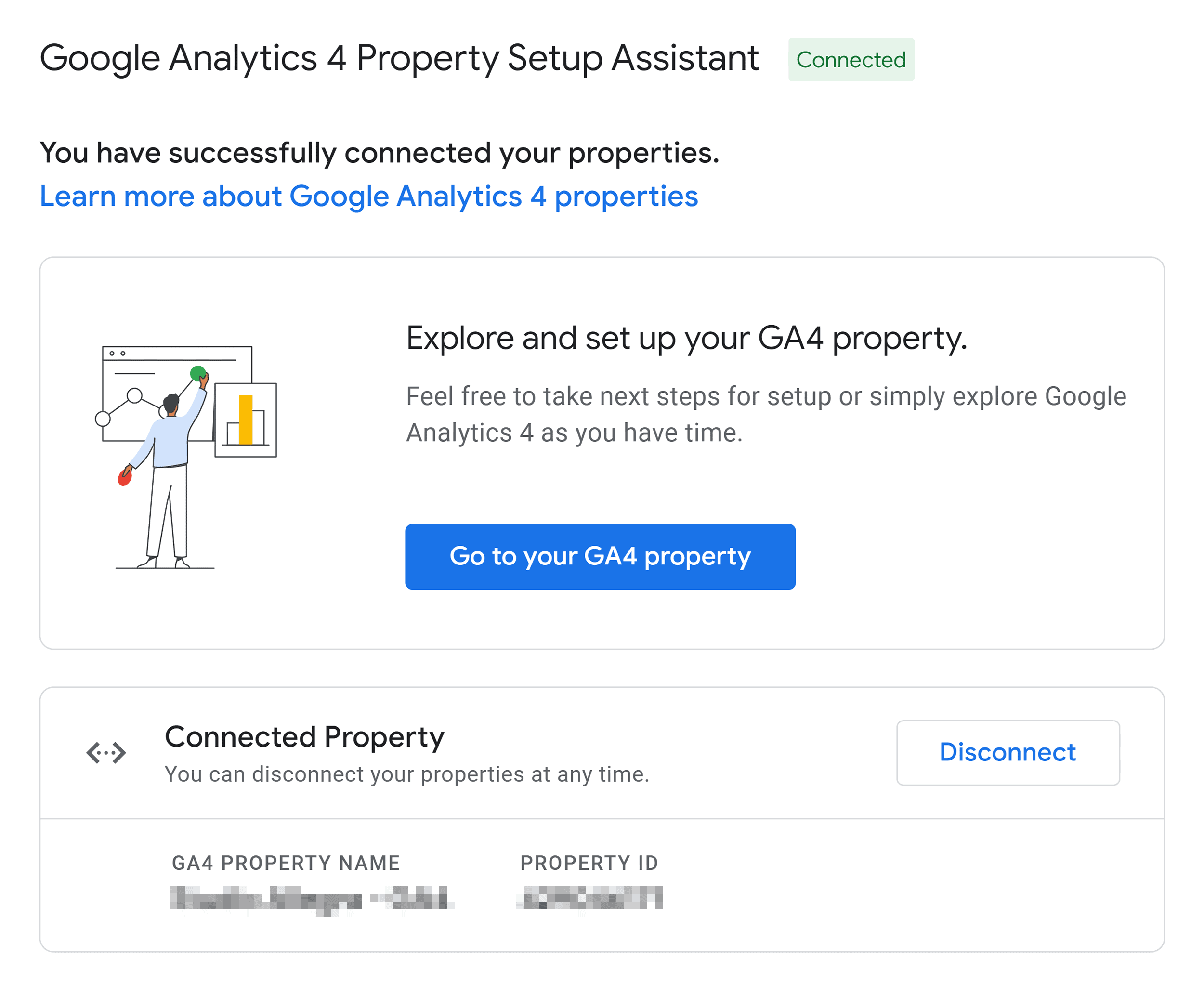Click the Disconnect button
This screenshot has height=996, width=1204.
pyautogui.click(x=1008, y=752)
